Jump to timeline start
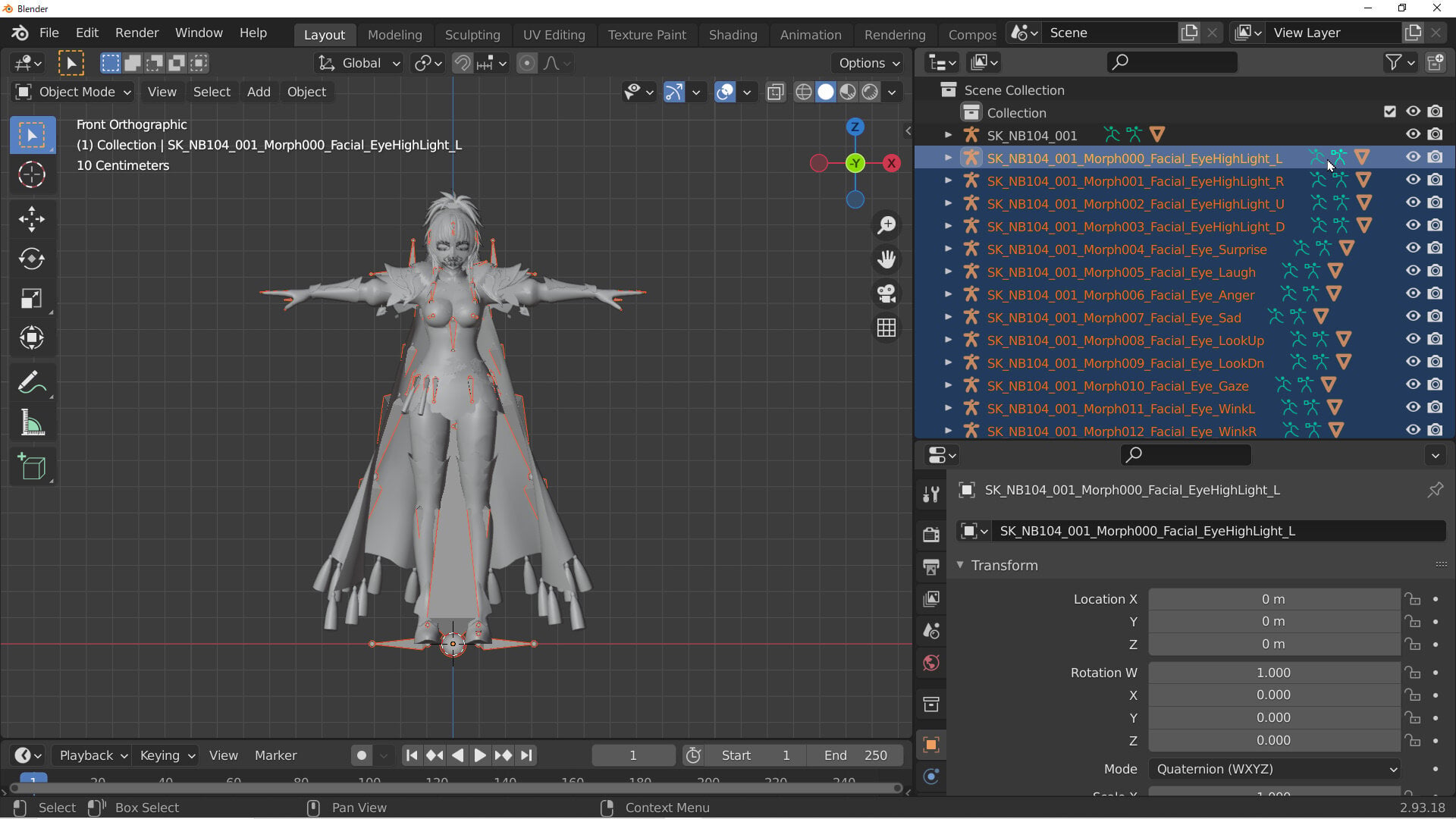The width and height of the screenshot is (1456, 819). 412,755
